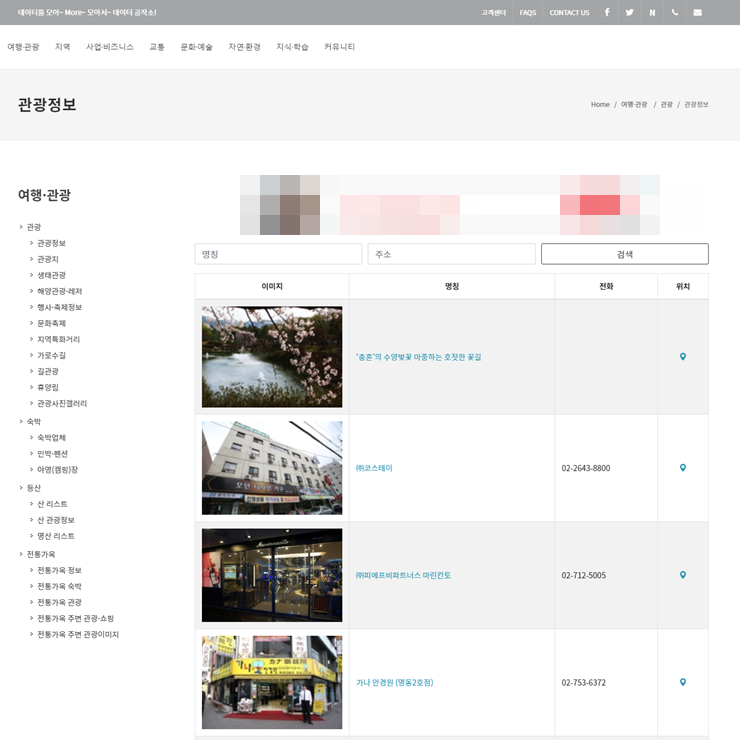Image resolution: width=740 pixels, height=740 pixels.
Task: Select 산 리스트 in the sidebar
Action: [52, 504]
